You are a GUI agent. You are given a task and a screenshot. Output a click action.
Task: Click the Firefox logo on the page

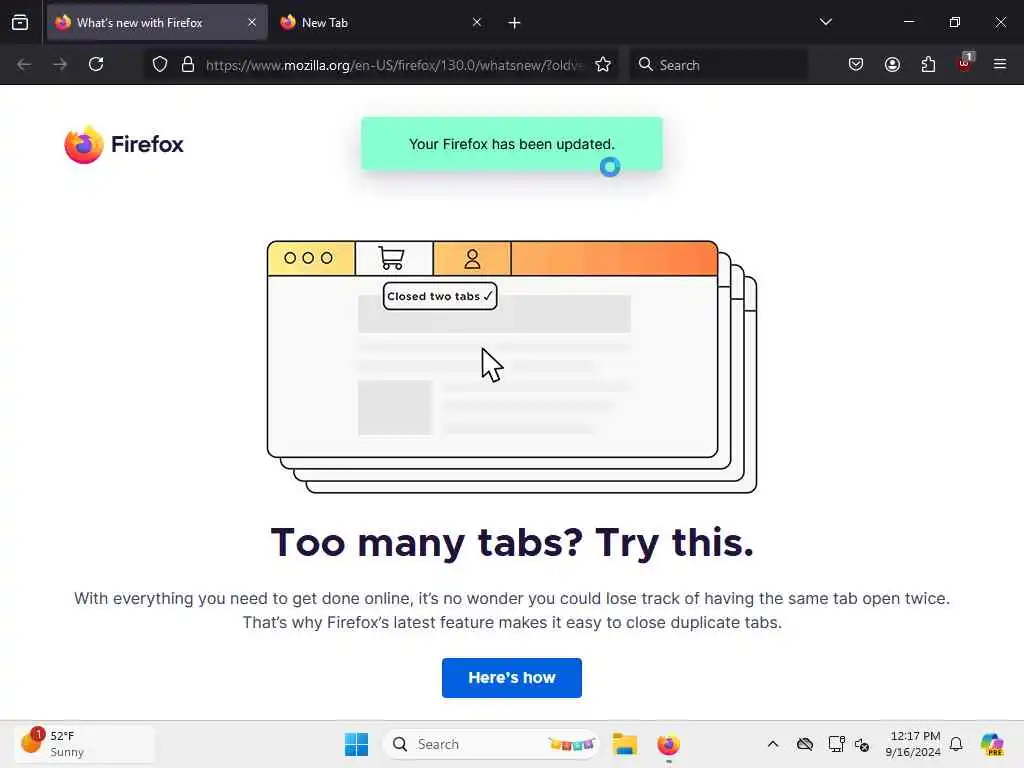[x=124, y=144]
